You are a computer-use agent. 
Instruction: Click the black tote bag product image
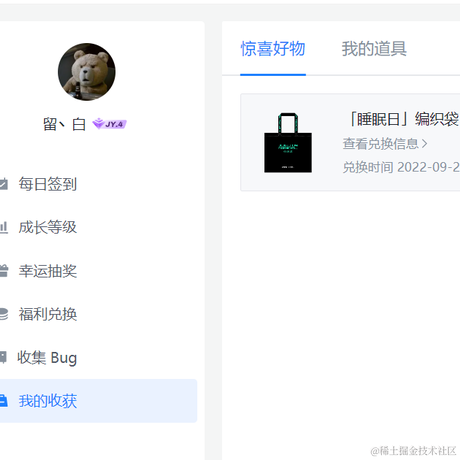point(288,143)
